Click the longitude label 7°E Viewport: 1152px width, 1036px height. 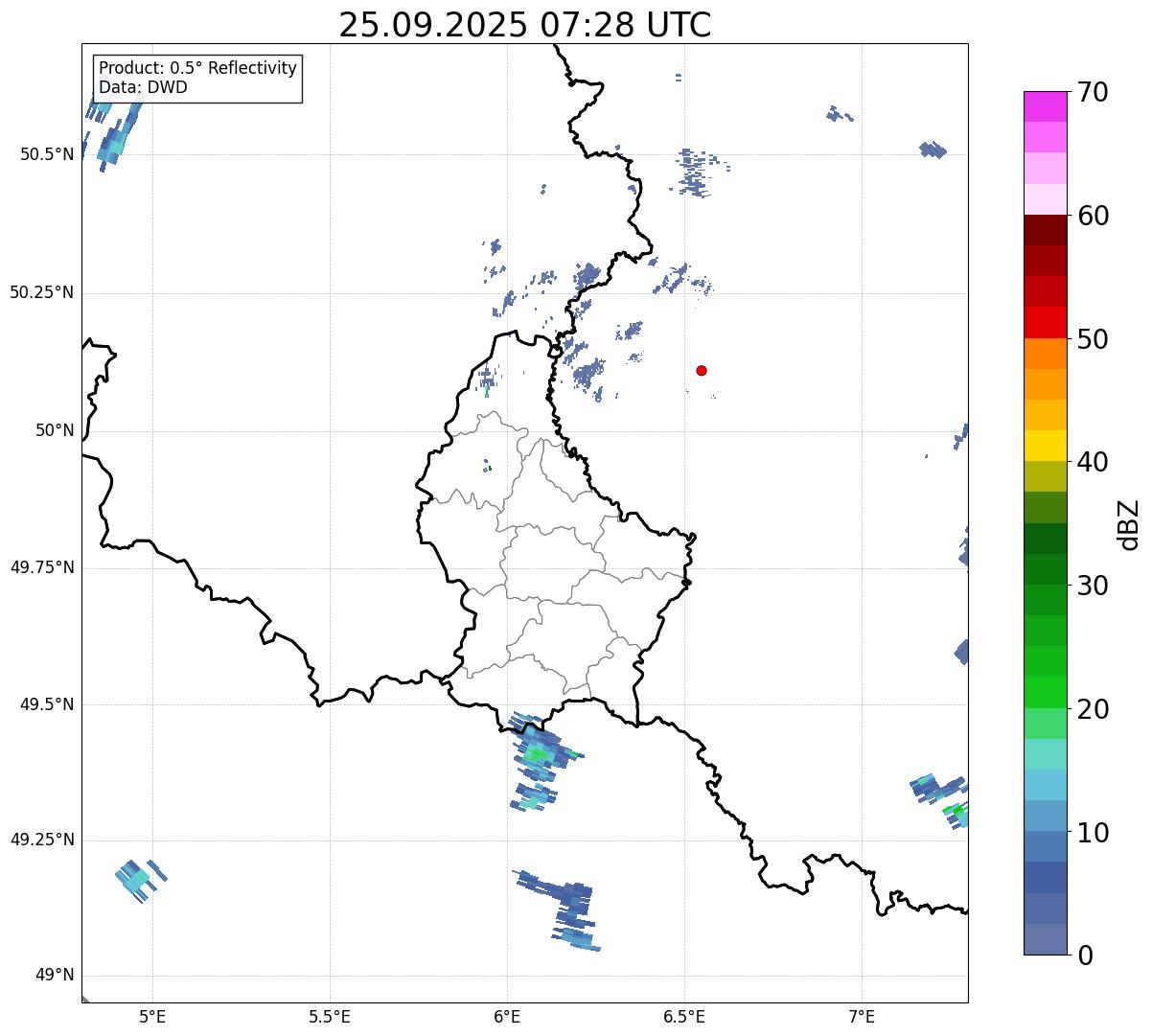[x=862, y=1017]
